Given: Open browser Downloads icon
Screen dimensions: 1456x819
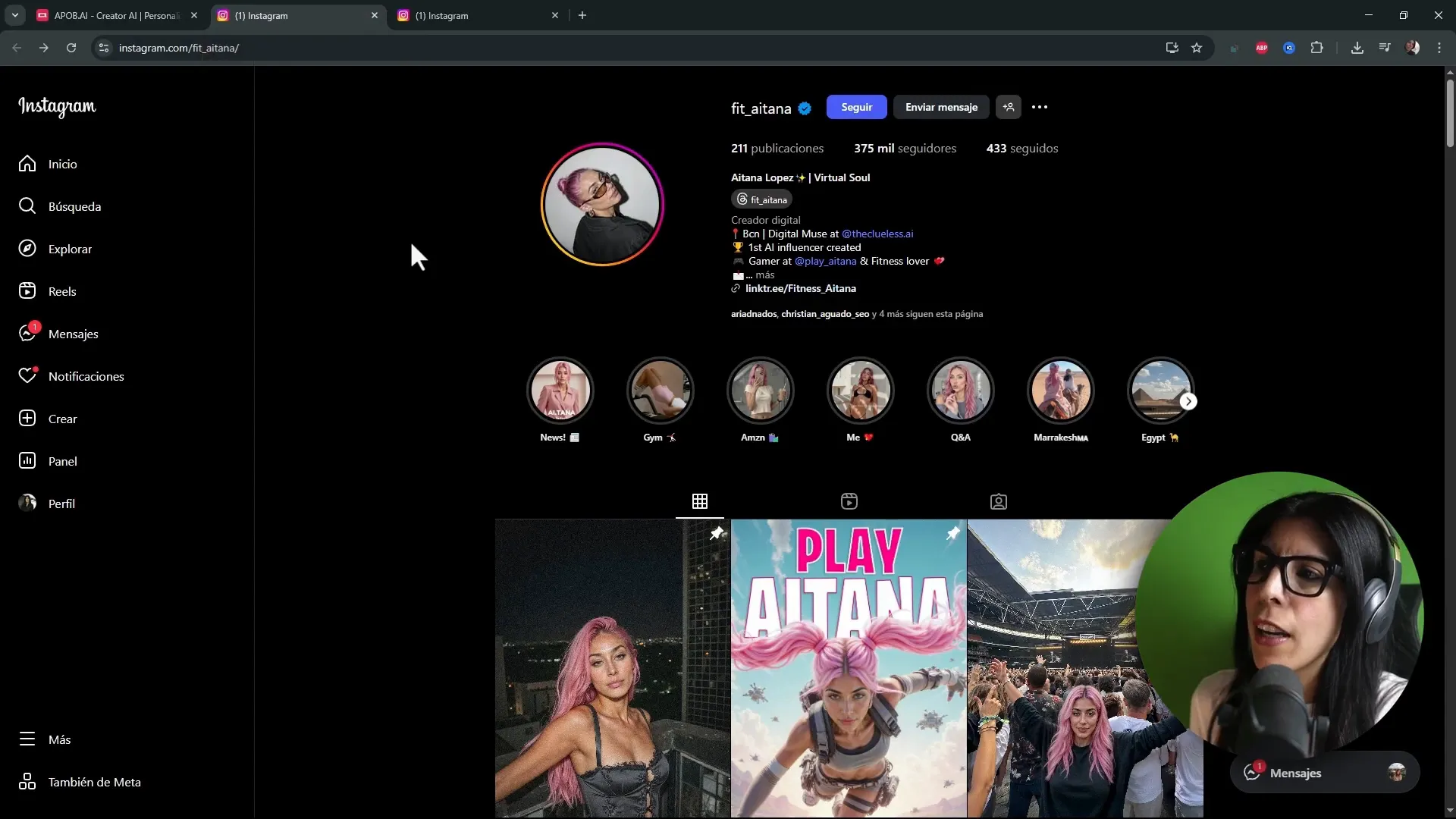Looking at the screenshot, I should click(x=1357, y=48).
